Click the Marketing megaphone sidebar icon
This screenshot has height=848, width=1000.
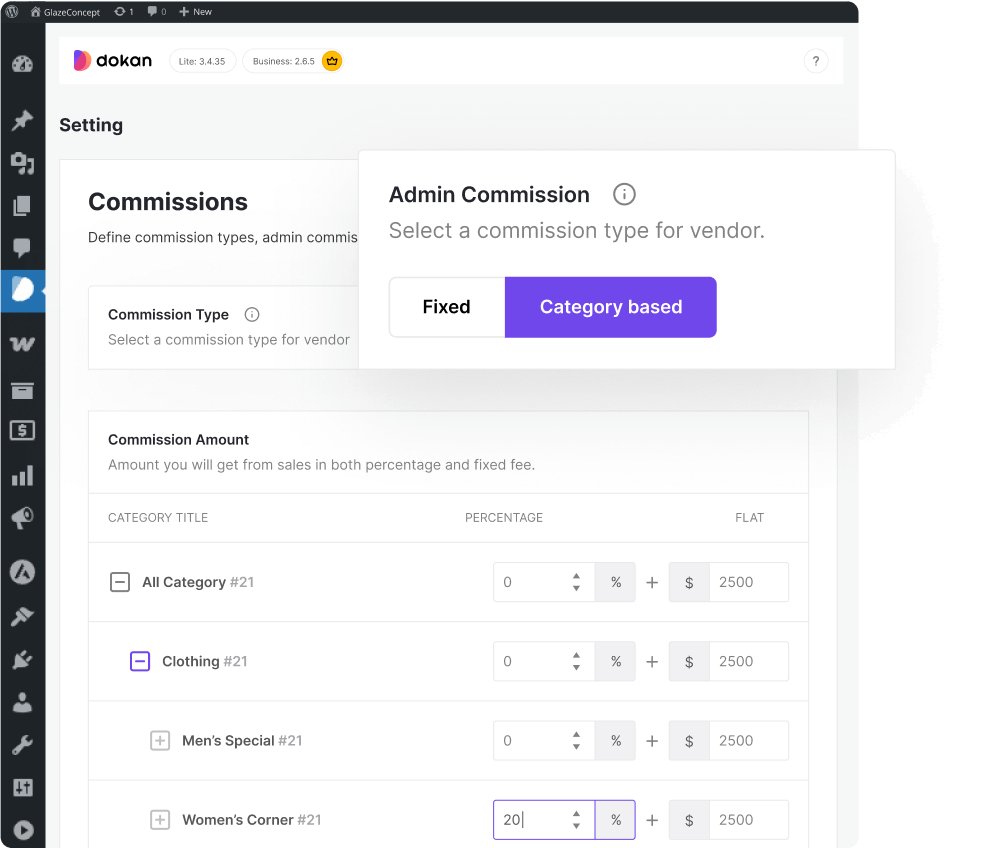coord(22,518)
